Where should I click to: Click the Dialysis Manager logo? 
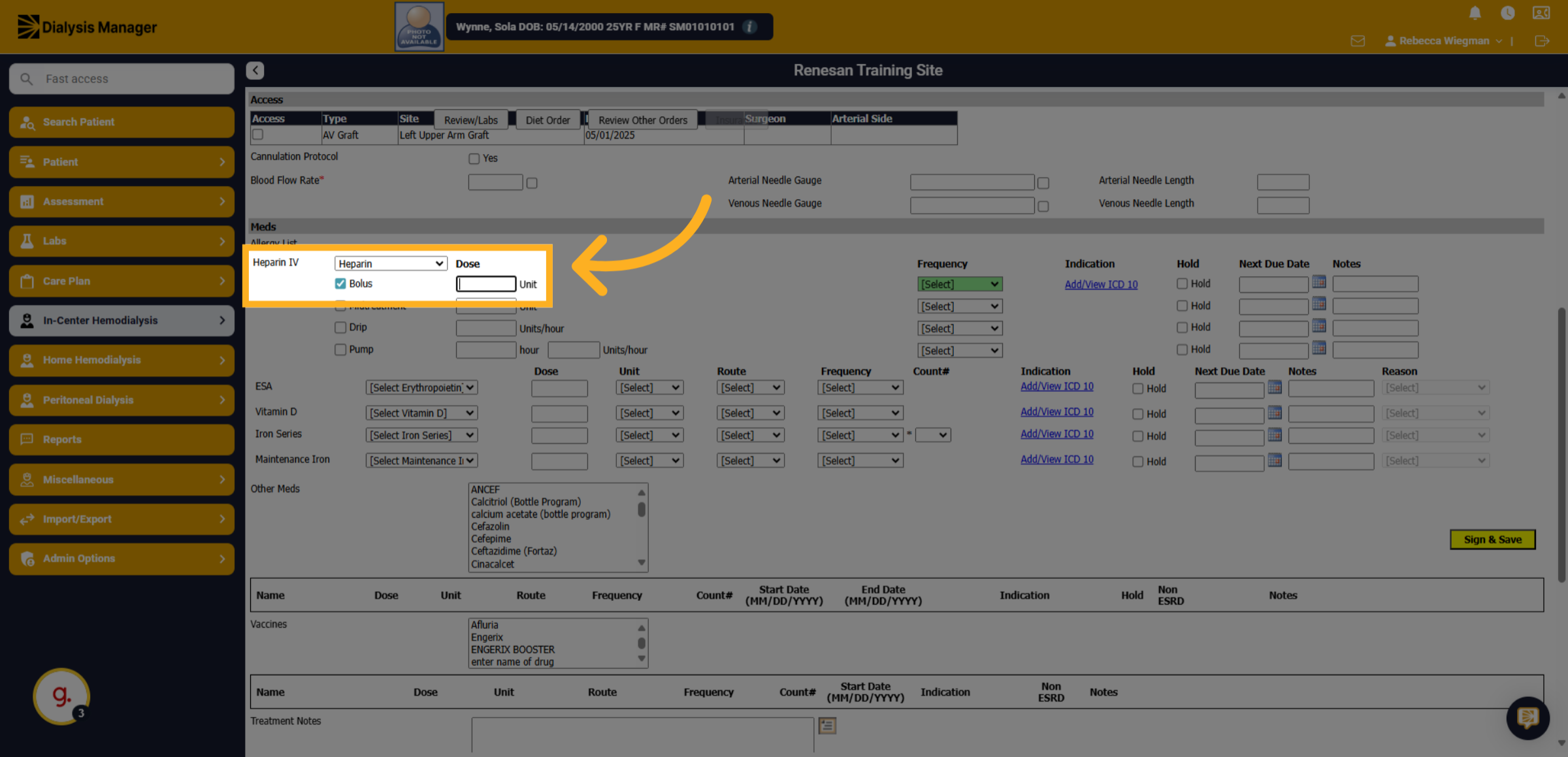pyautogui.click(x=87, y=27)
